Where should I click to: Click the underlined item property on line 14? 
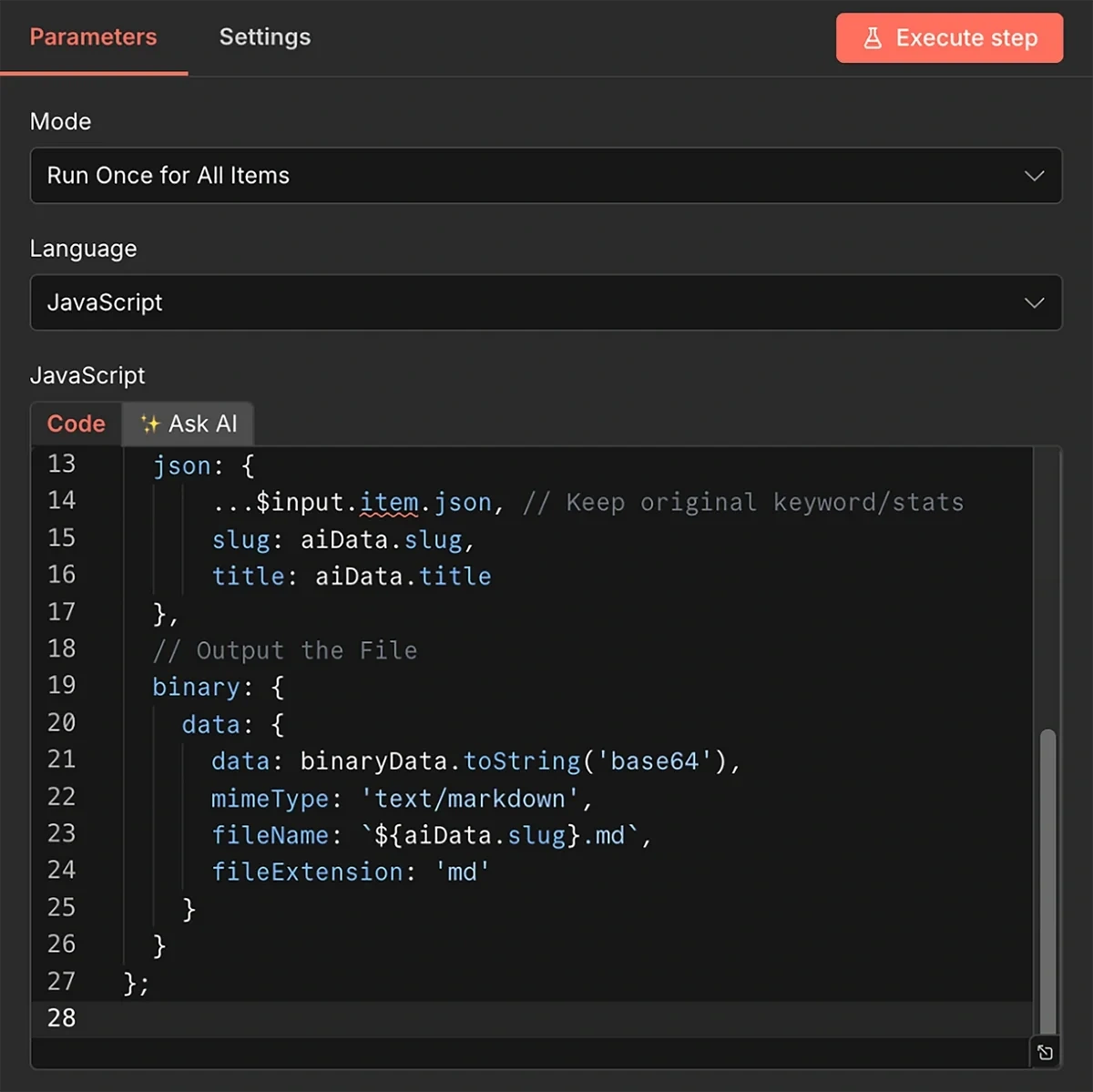click(390, 501)
